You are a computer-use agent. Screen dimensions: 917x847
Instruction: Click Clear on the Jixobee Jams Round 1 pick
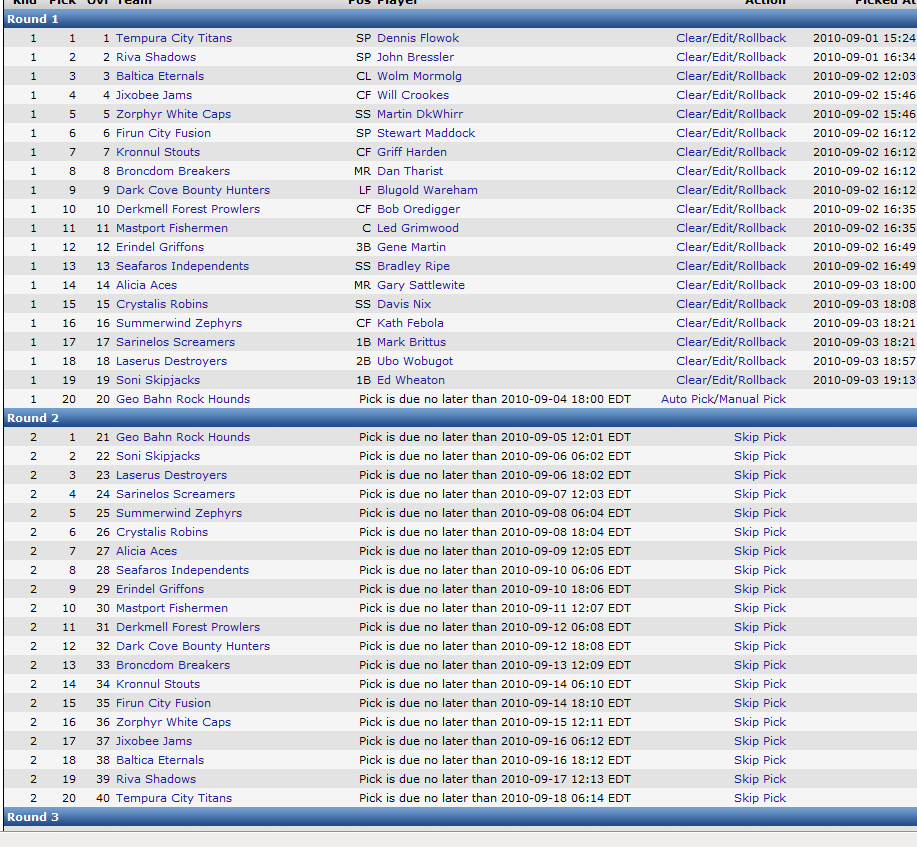pyautogui.click(x=691, y=95)
